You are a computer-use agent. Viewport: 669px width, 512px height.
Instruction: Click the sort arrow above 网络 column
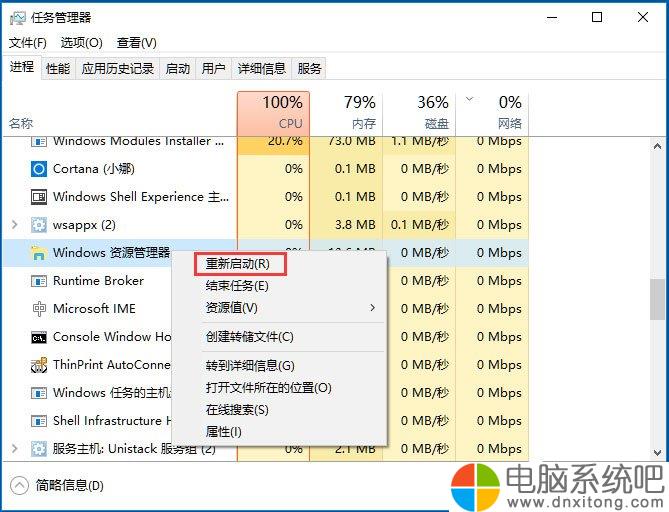(469, 99)
